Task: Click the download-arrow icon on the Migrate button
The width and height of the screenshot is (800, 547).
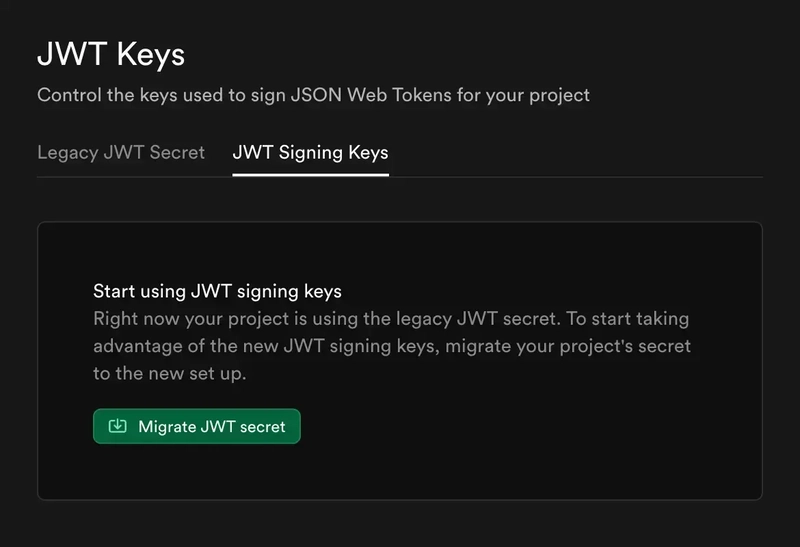Action: point(118,426)
